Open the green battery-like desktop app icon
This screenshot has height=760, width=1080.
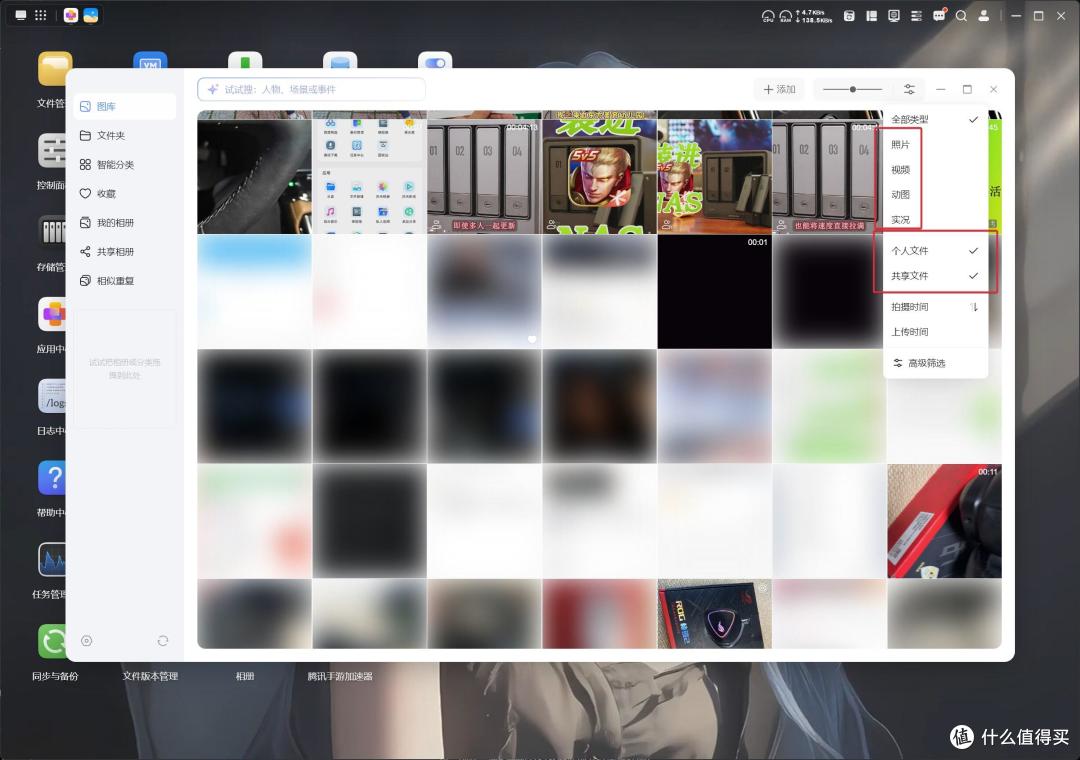[245, 60]
